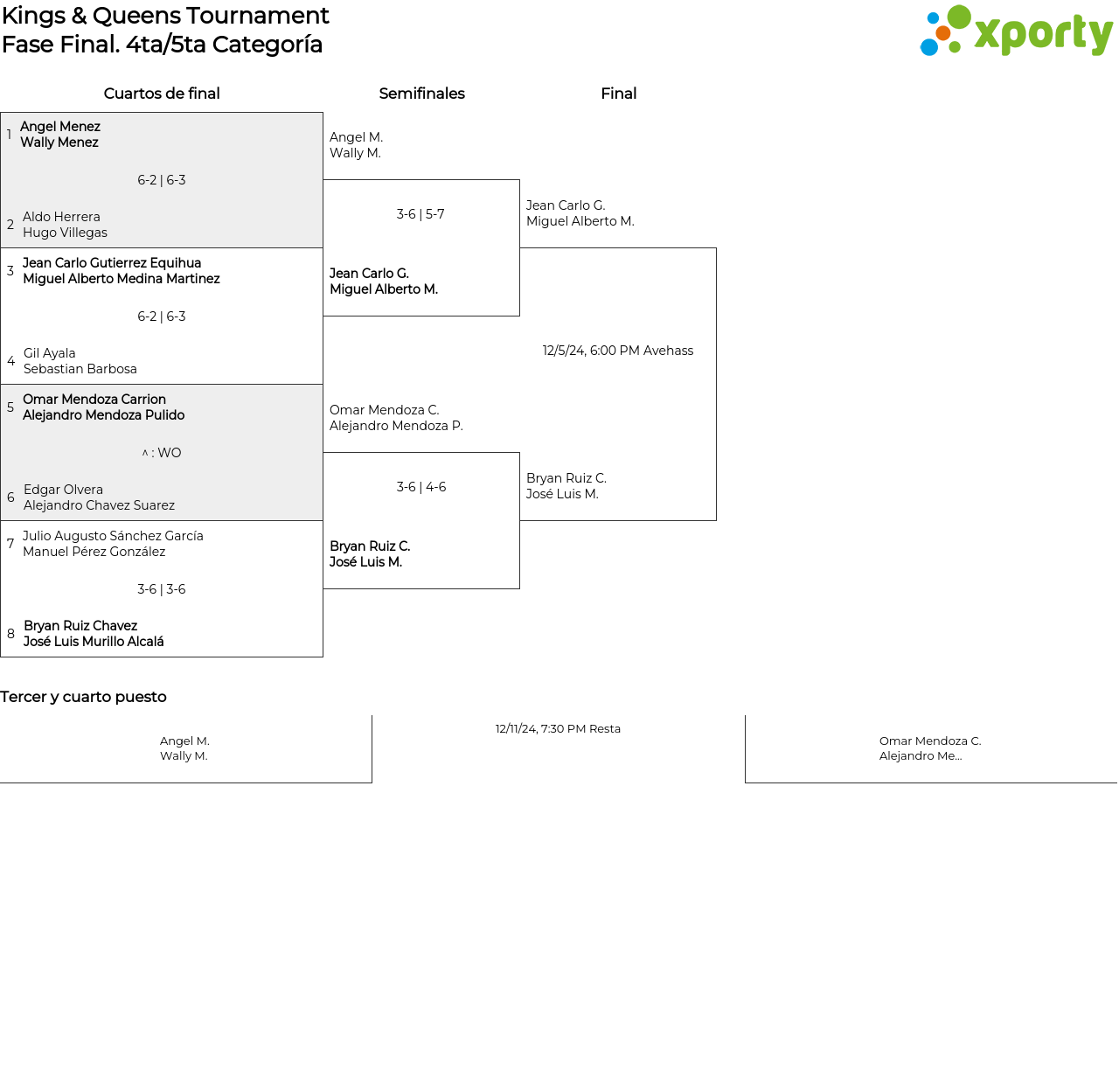Viewport: 1119px width, 1092px height.
Task: Click the xporty logo
Action: coord(1016,32)
